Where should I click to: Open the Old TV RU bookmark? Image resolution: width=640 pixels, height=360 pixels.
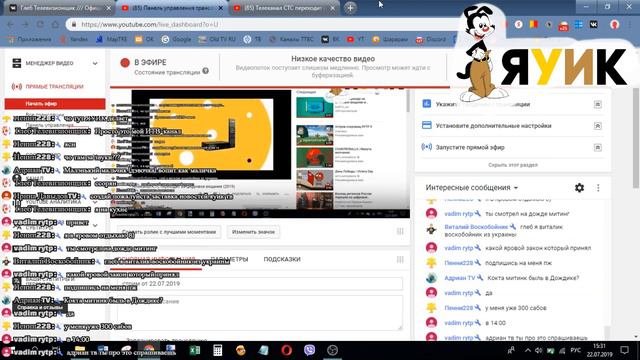217,39
